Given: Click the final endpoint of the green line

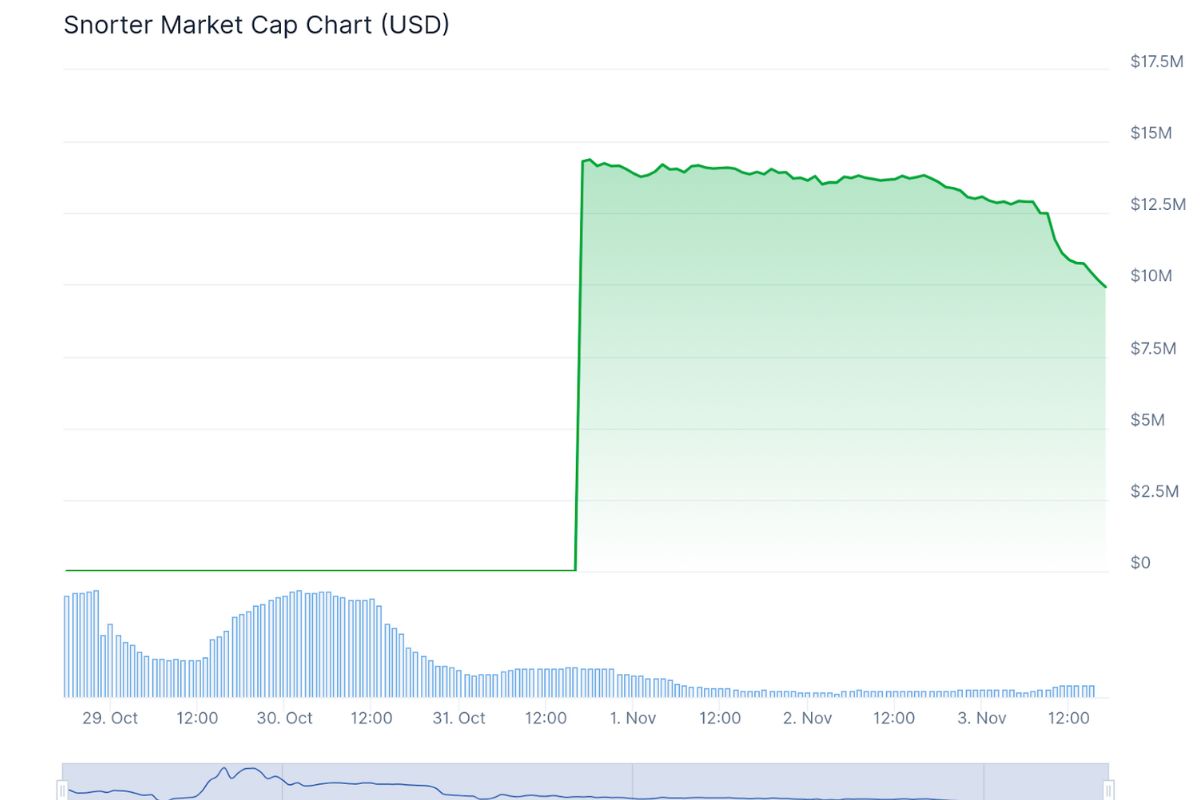Looking at the screenshot, I should pyautogui.click(x=1105, y=287).
